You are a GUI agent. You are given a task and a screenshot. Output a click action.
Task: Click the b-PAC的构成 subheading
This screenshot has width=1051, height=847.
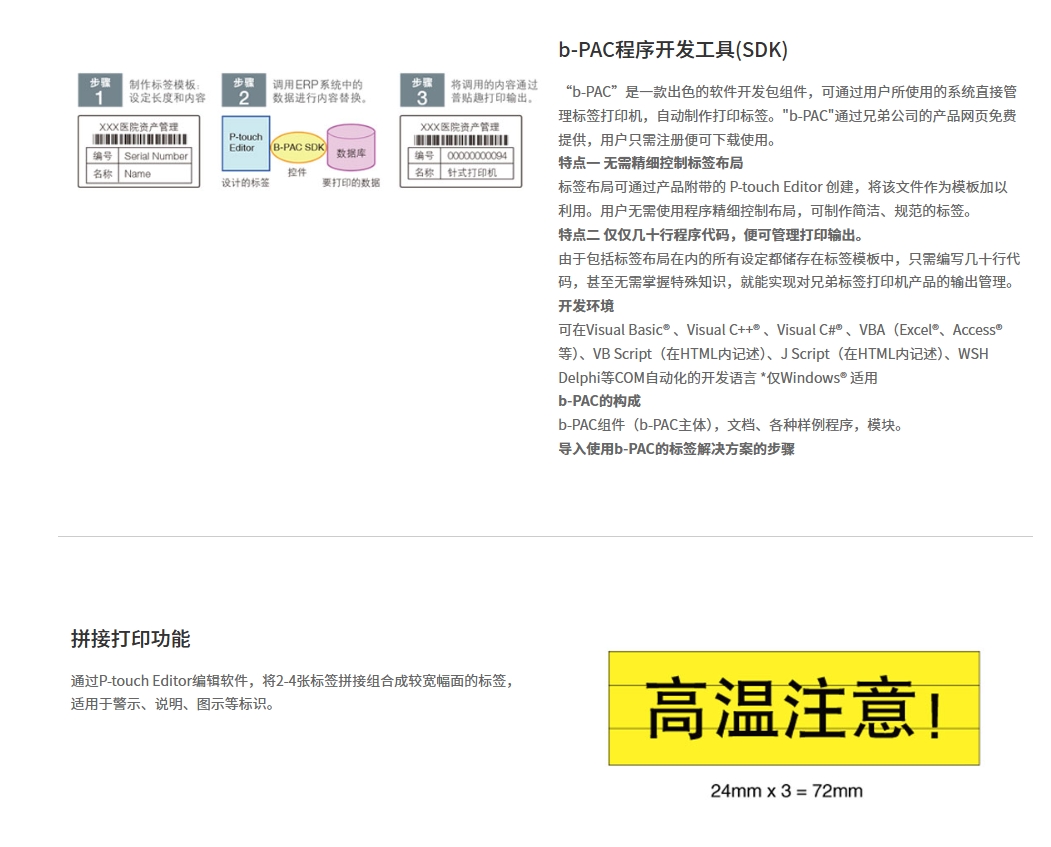(x=599, y=401)
